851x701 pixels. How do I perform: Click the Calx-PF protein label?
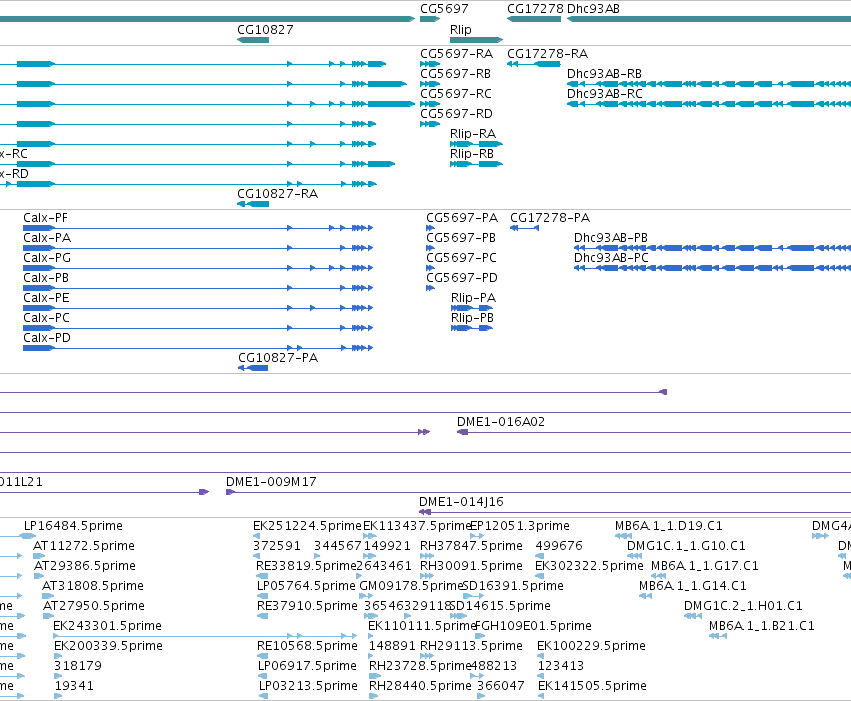(x=46, y=218)
